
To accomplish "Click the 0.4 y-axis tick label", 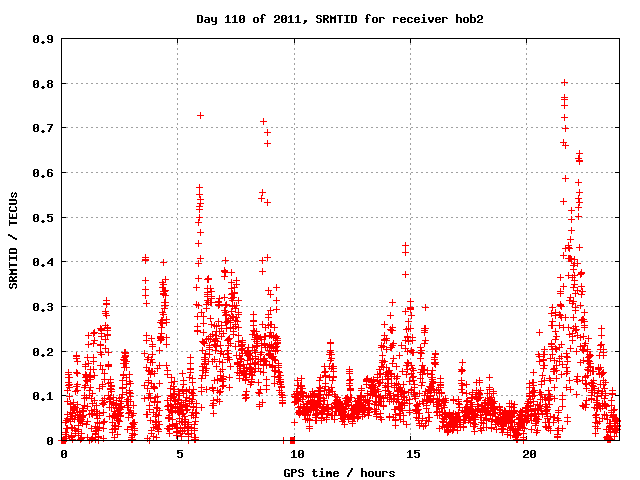I will coord(44,262).
